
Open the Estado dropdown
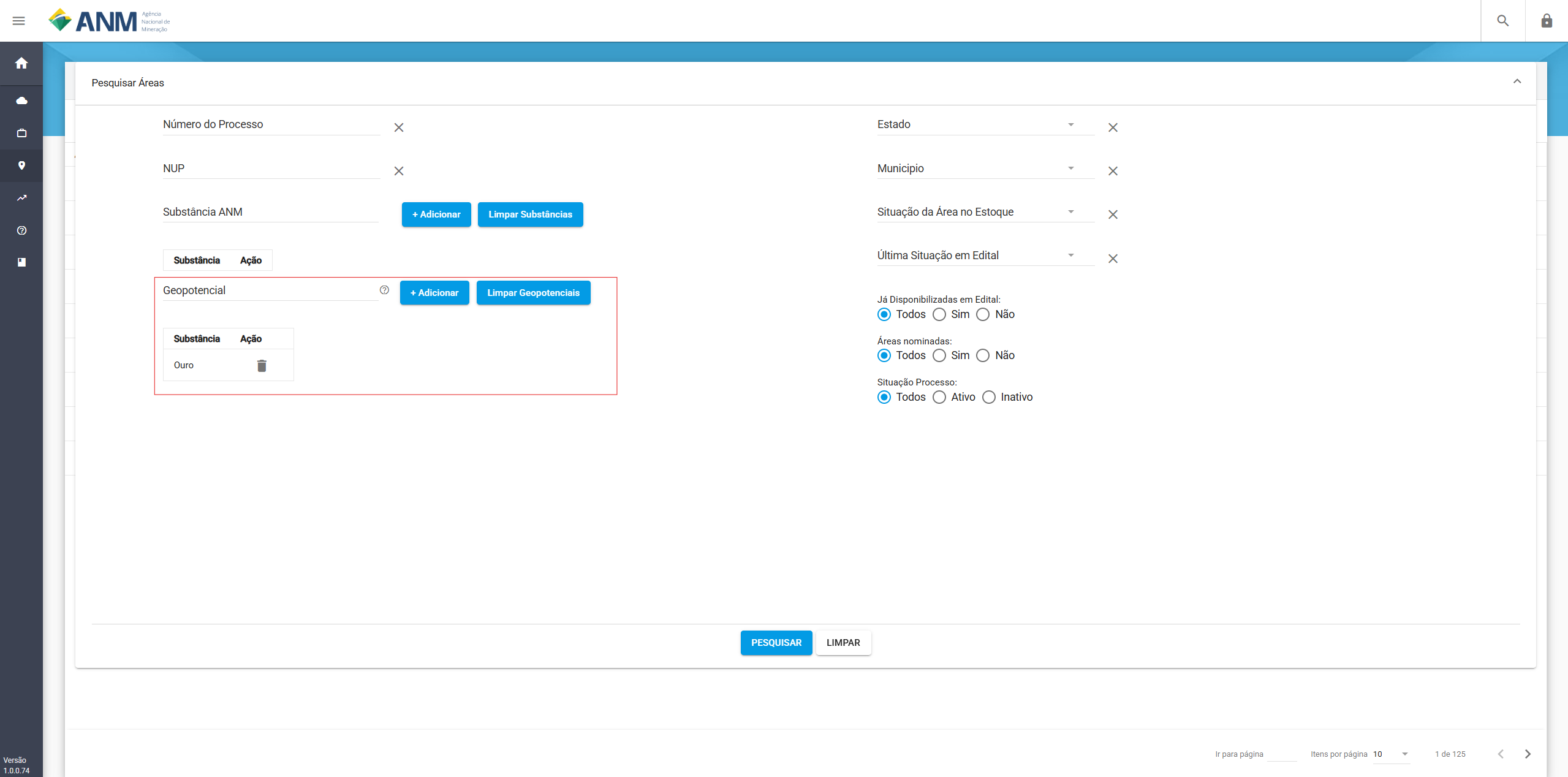[x=985, y=124]
